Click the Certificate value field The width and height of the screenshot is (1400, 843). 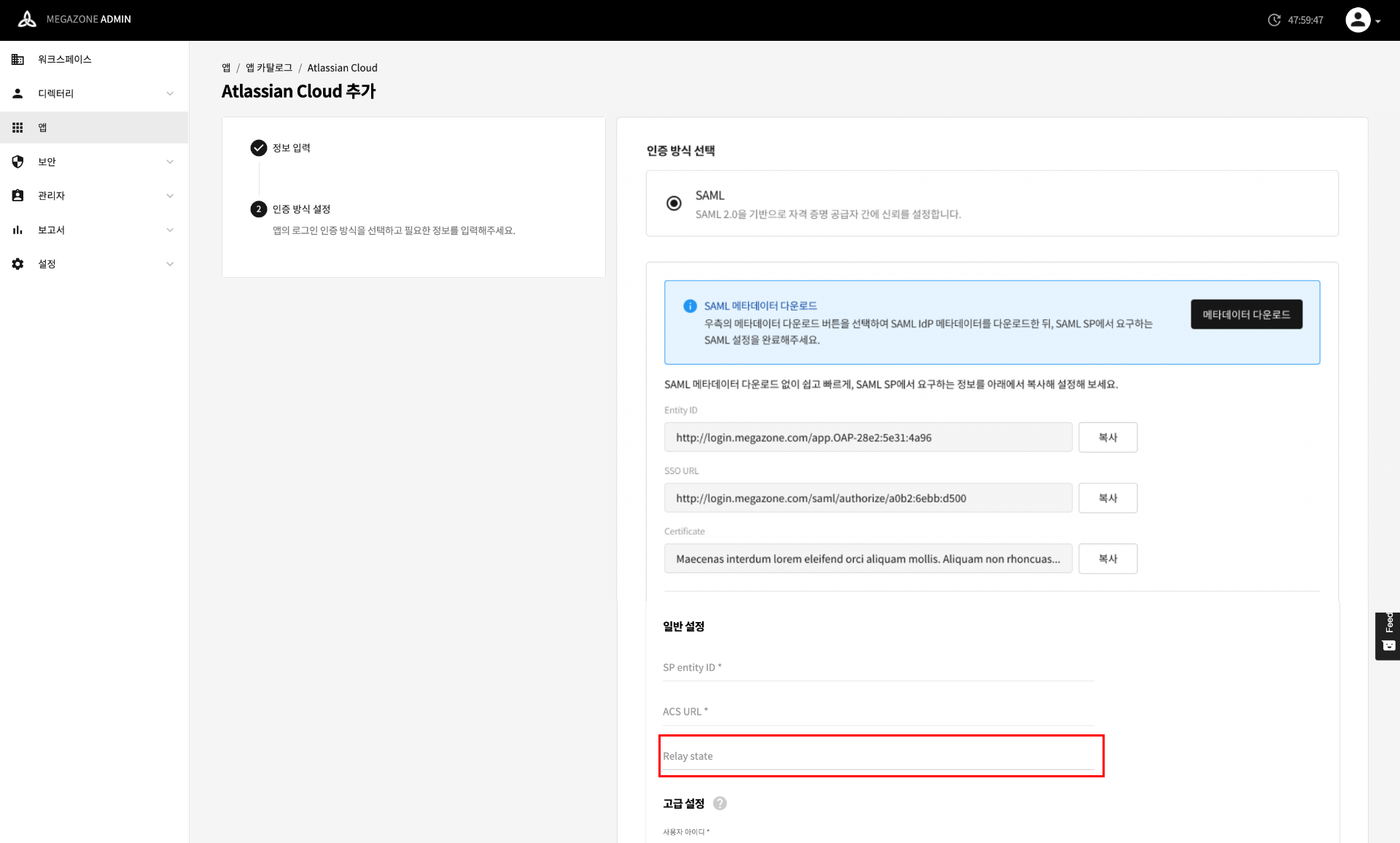868,559
